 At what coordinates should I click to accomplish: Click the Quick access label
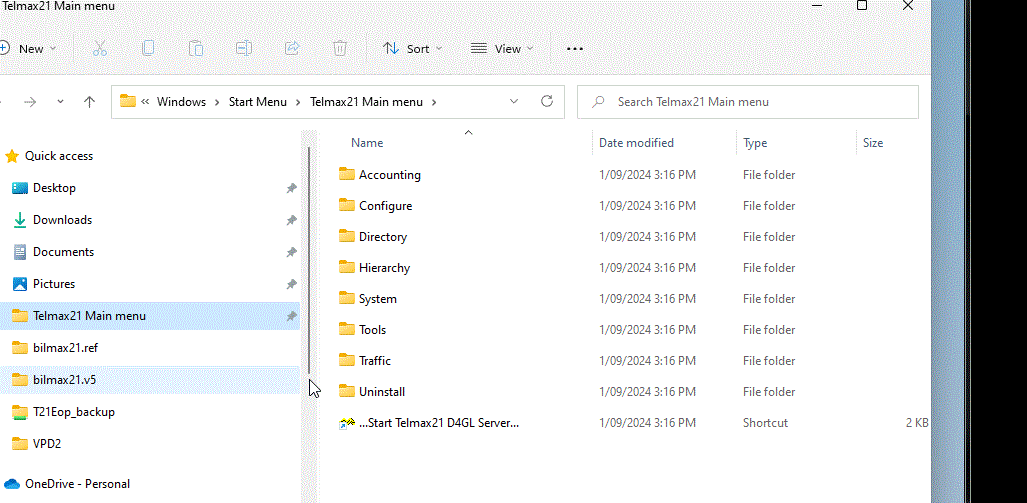[59, 156]
